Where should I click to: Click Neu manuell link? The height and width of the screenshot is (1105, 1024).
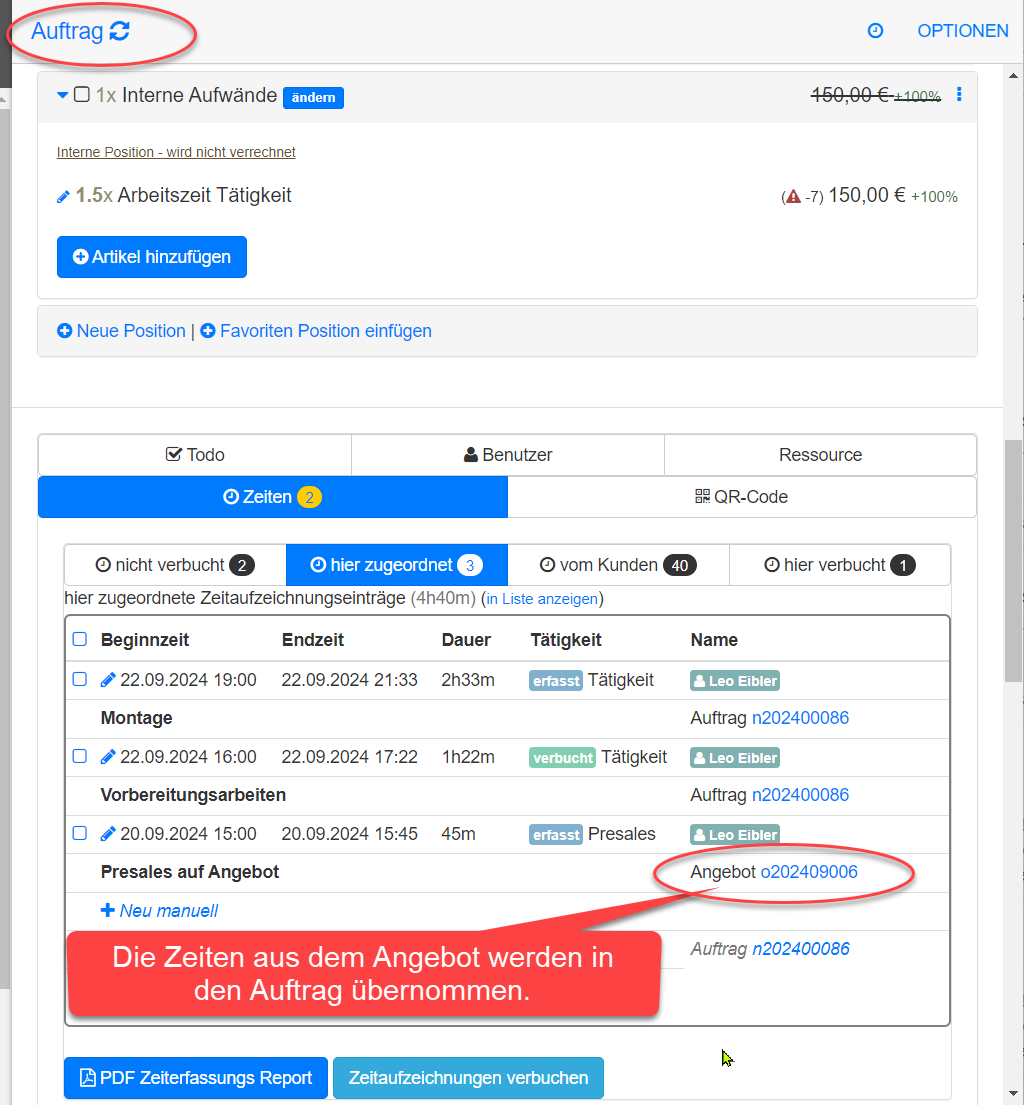pyautogui.click(x=159, y=910)
